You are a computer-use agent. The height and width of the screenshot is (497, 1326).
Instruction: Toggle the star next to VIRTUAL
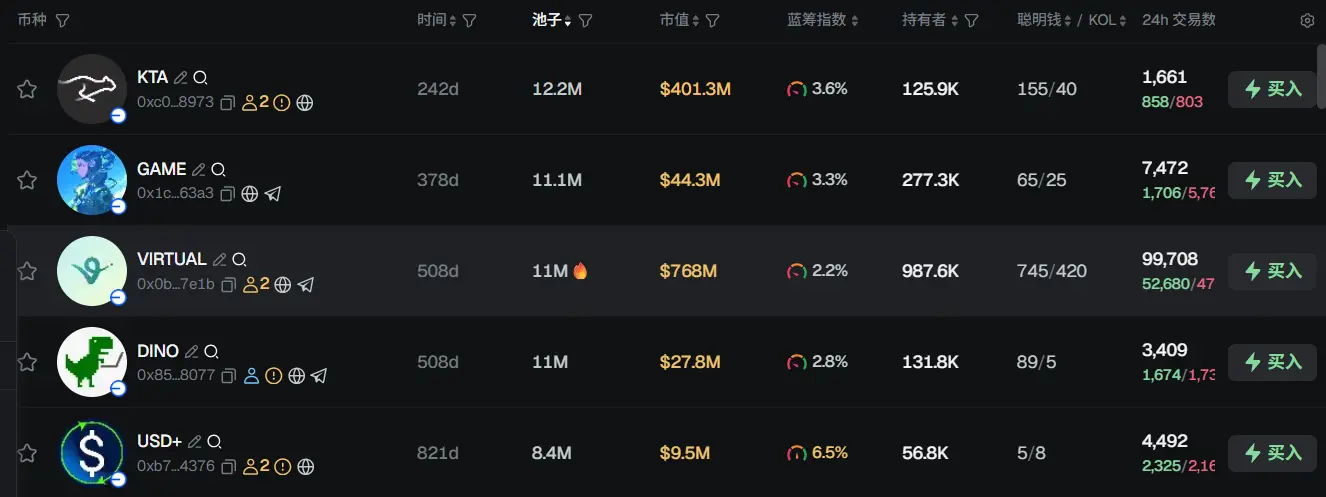[27, 271]
